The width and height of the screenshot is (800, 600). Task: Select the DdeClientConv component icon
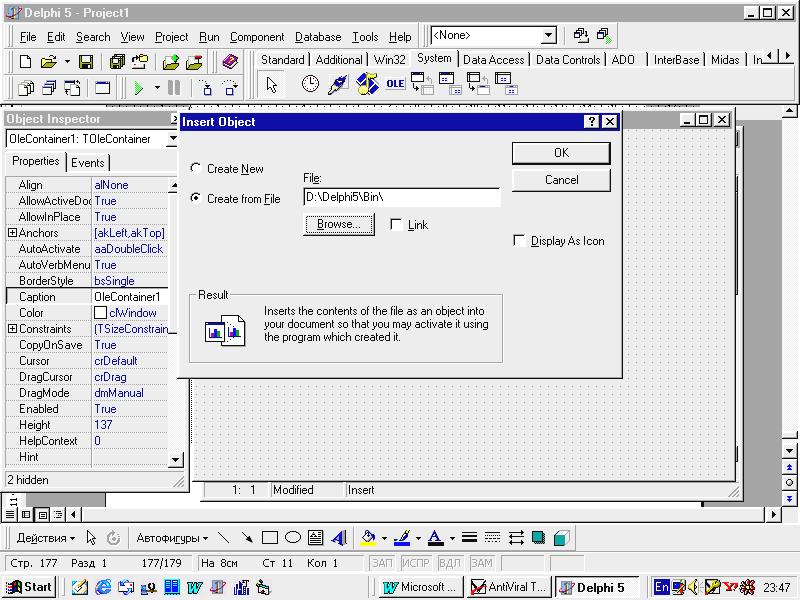click(422, 84)
